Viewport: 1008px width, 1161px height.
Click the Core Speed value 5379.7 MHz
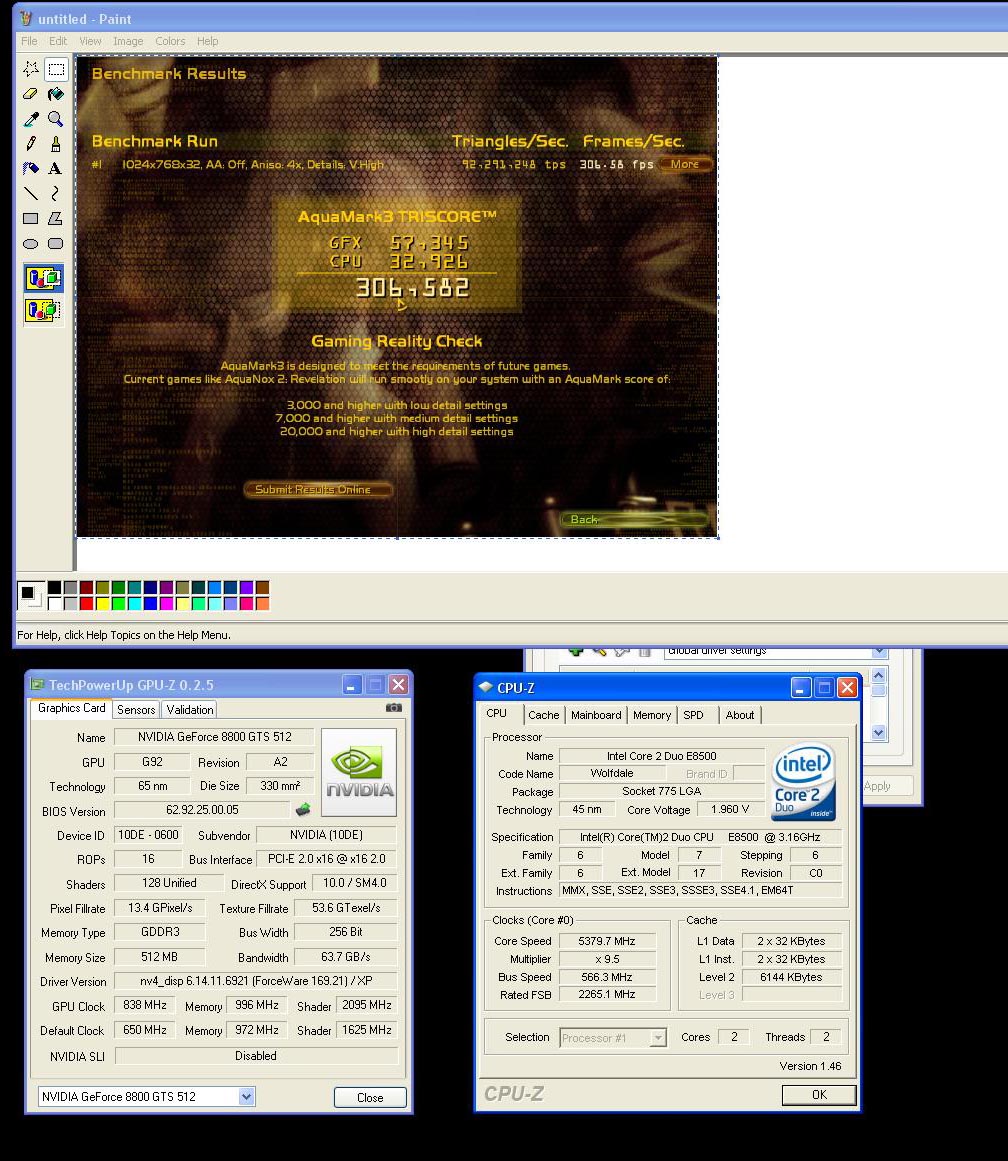(607, 941)
